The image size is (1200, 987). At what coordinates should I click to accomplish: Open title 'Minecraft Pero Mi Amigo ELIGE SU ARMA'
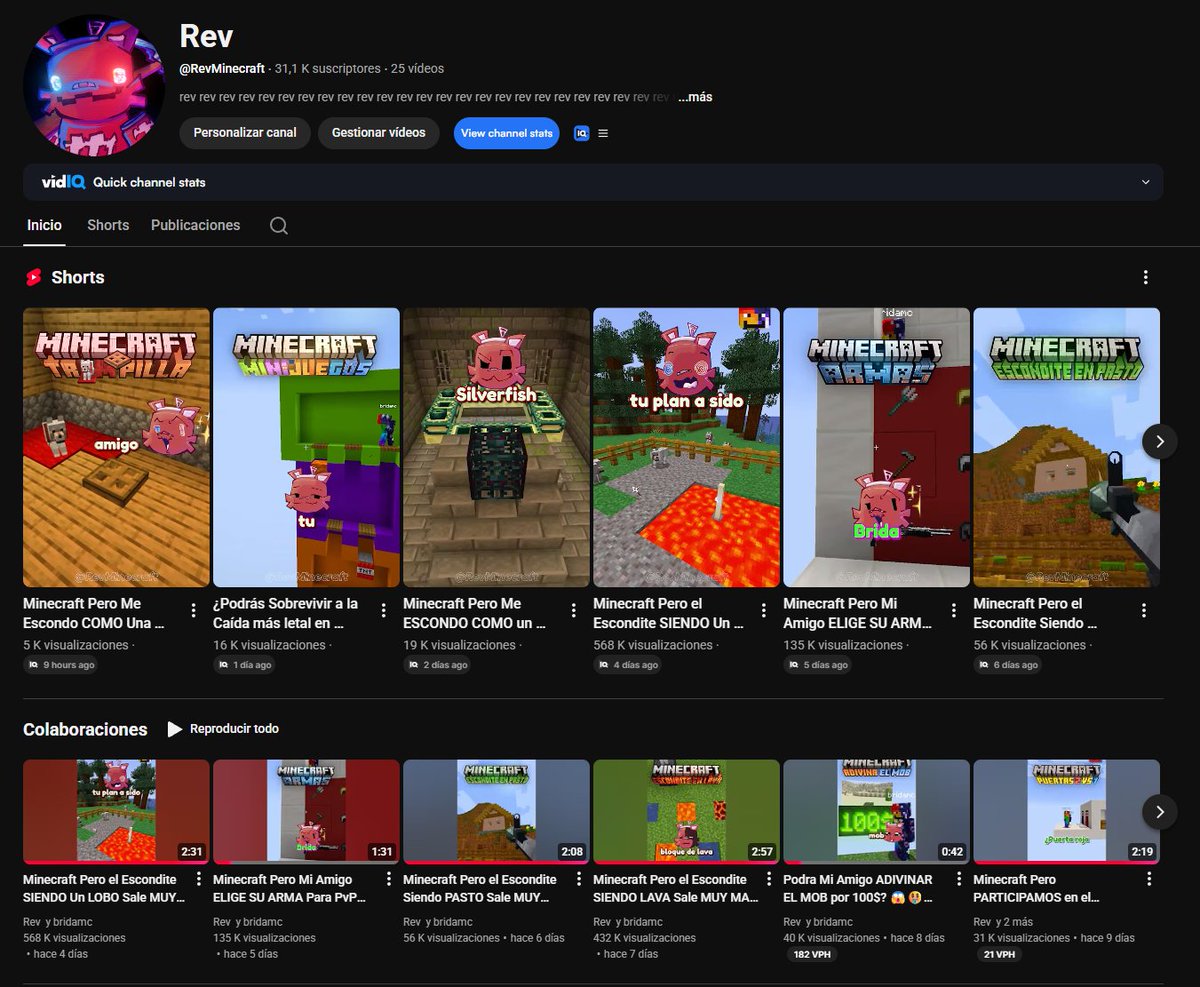tap(290, 888)
